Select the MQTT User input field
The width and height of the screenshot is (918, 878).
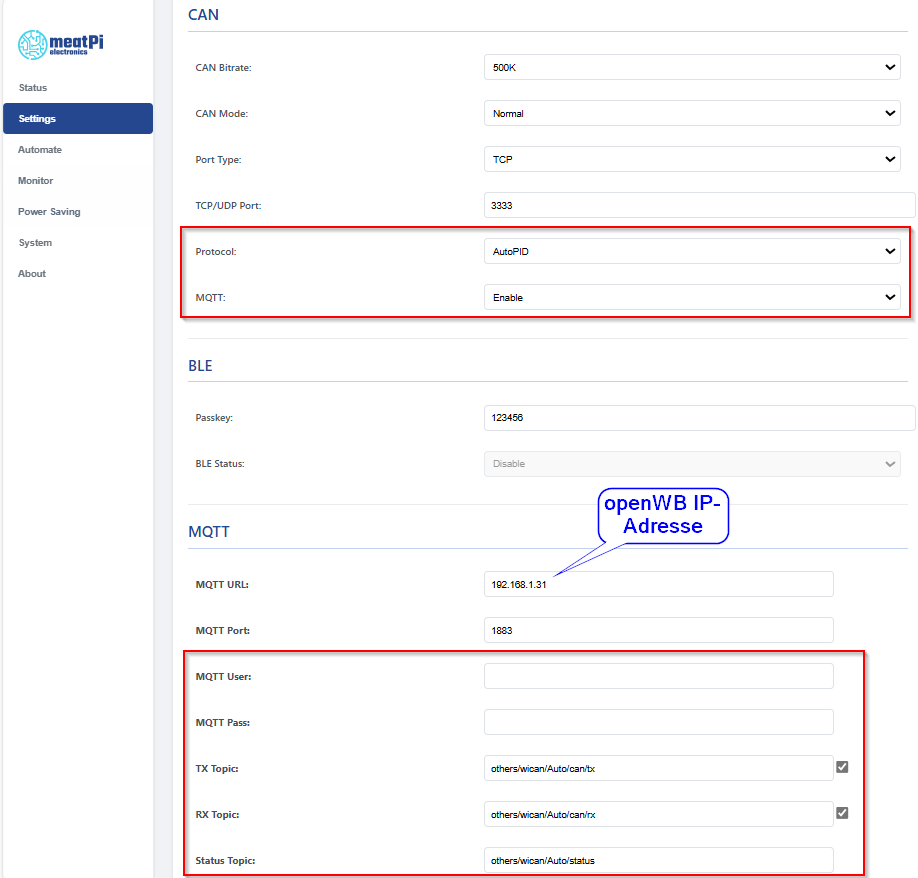(x=658, y=676)
